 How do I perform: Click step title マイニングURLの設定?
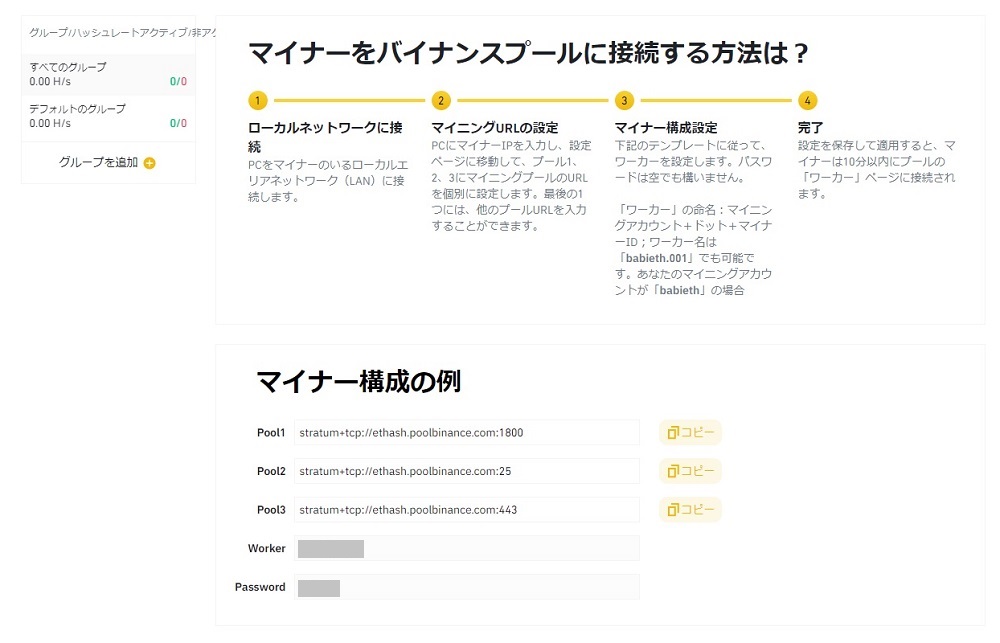pos(495,128)
